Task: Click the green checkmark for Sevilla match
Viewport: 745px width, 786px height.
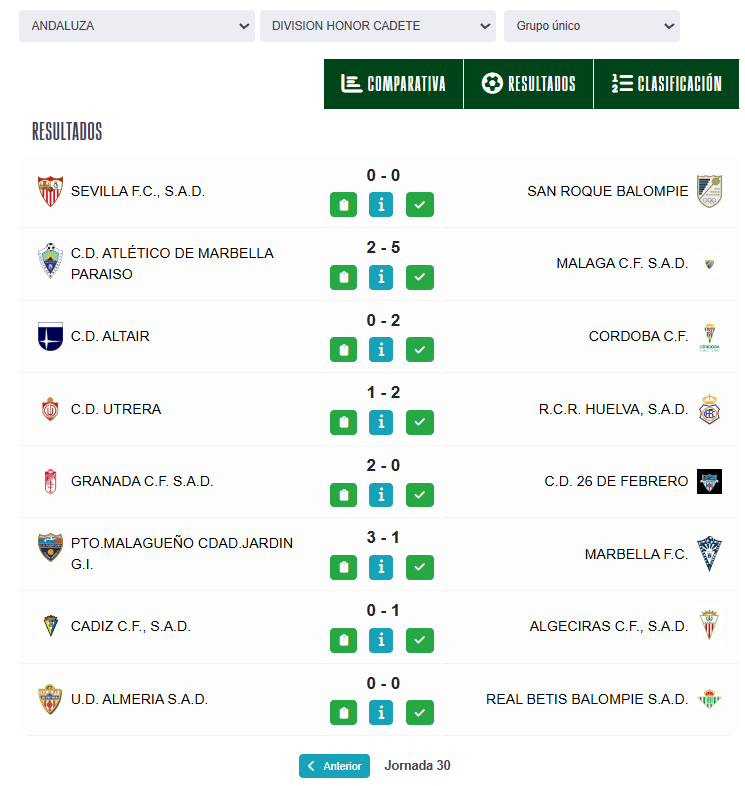Action: point(420,205)
